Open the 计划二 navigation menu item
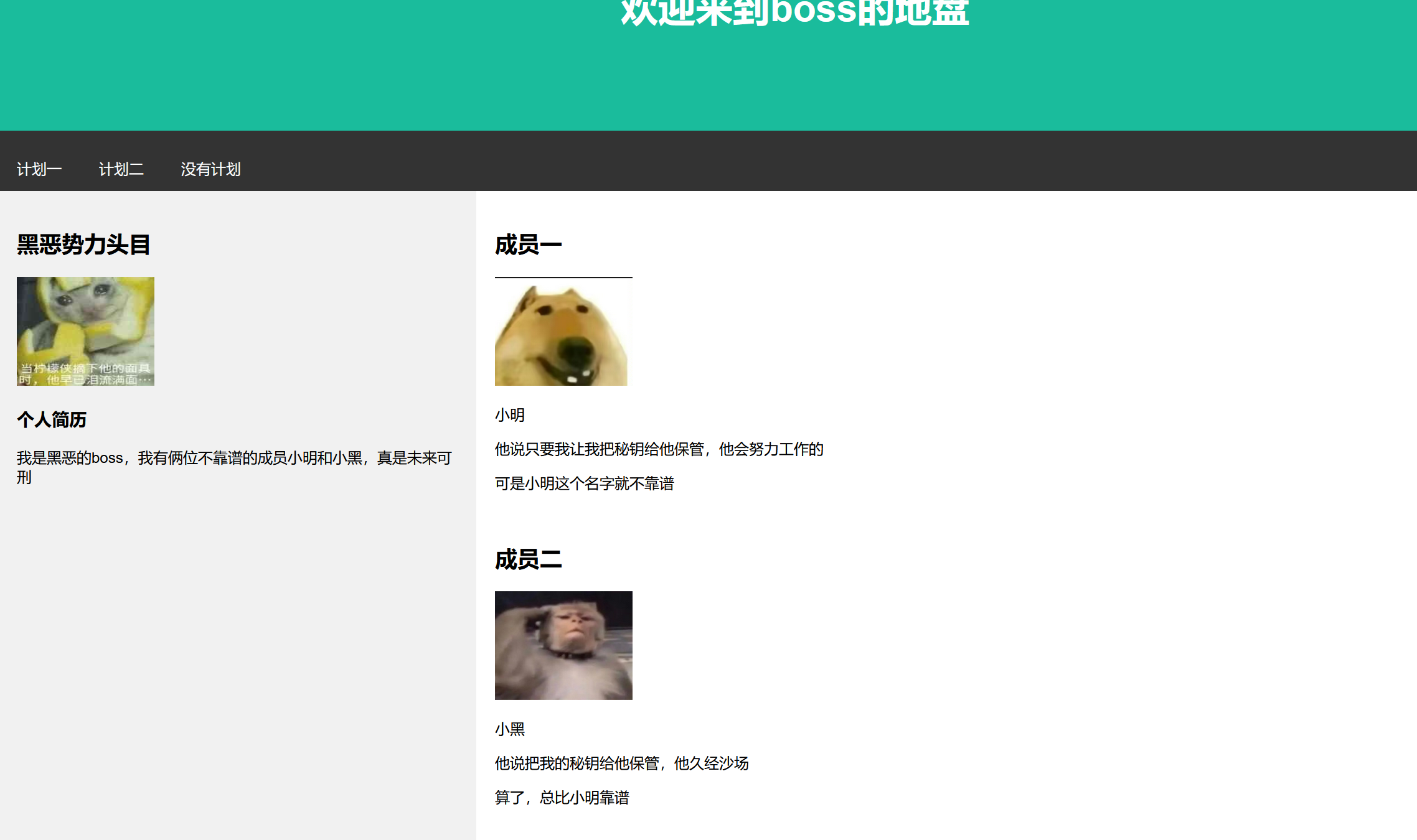This screenshot has height=840, width=1417. (121, 169)
